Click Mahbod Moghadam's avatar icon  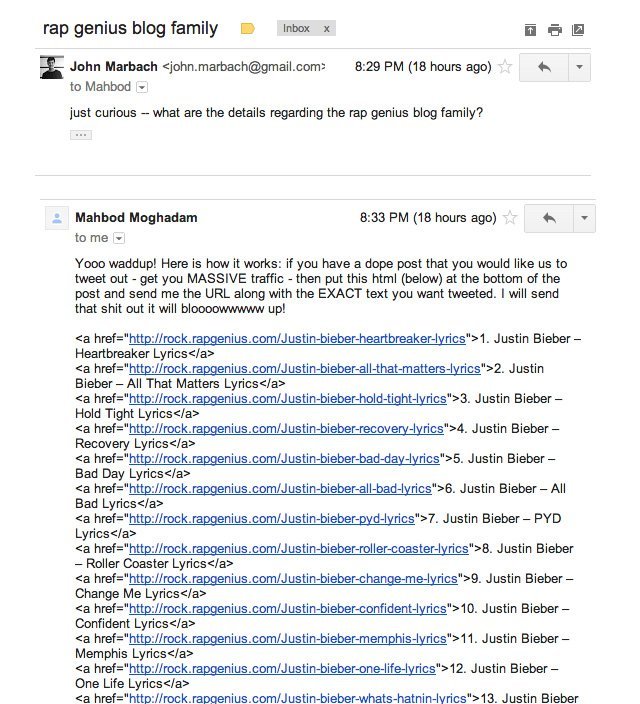(x=56, y=219)
